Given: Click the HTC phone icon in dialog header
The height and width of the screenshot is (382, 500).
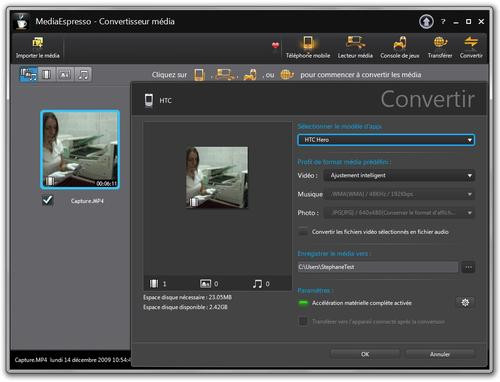Looking at the screenshot, I should (x=149, y=100).
